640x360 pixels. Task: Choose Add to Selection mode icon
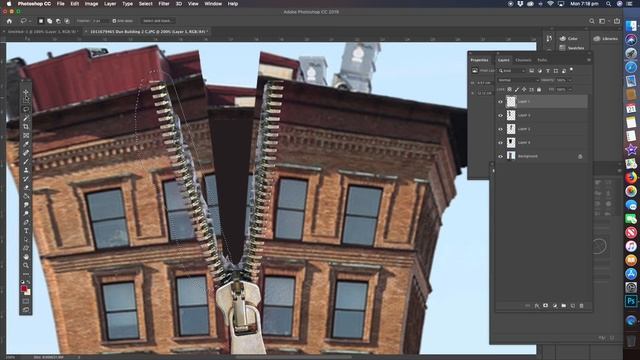pyautogui.click(x=49, y=21)
